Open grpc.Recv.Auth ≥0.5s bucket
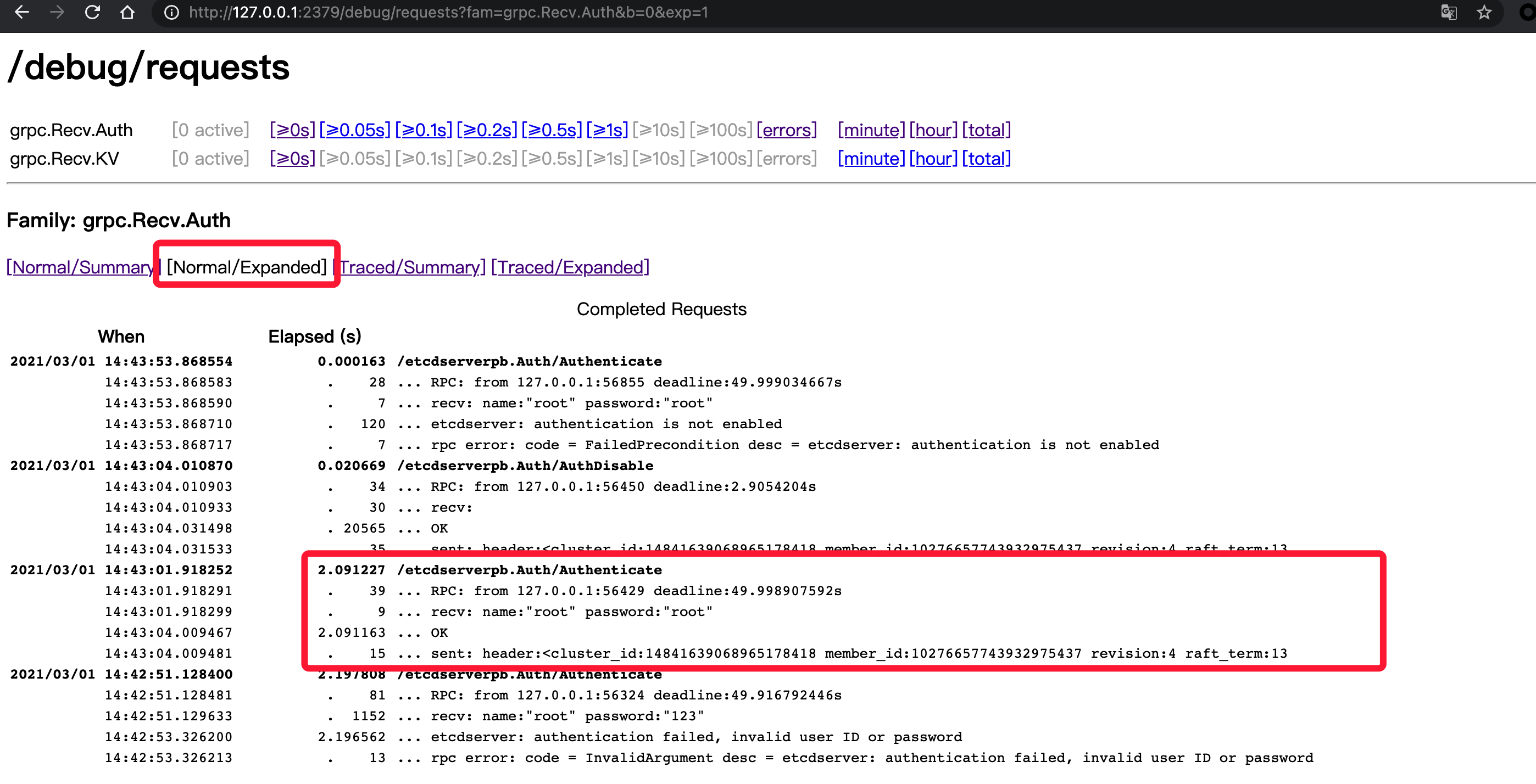 tap(552, 130)
